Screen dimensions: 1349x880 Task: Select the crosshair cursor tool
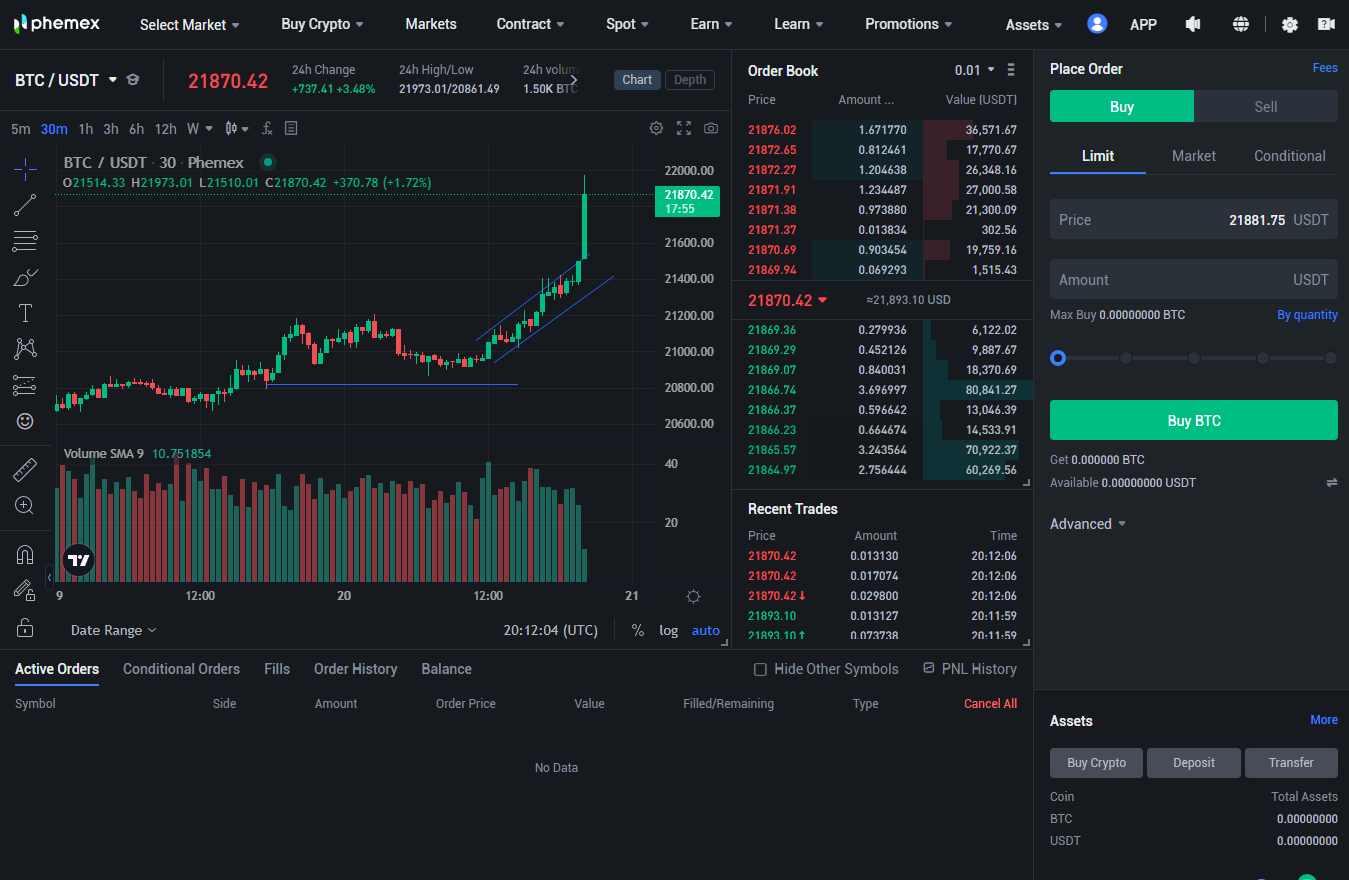25,168
